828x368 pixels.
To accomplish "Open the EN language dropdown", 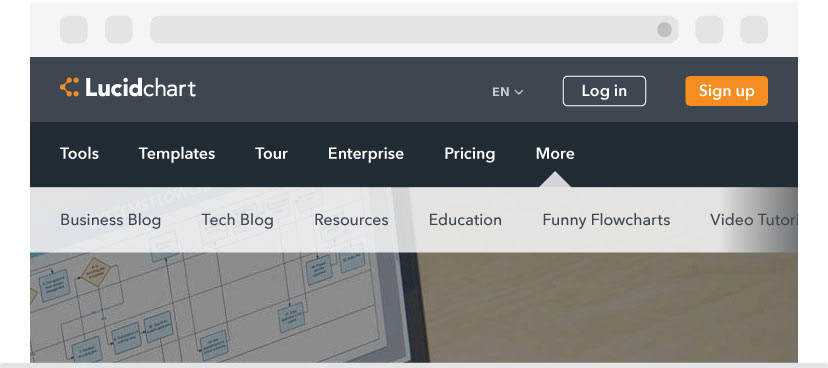I will point(507,92).
